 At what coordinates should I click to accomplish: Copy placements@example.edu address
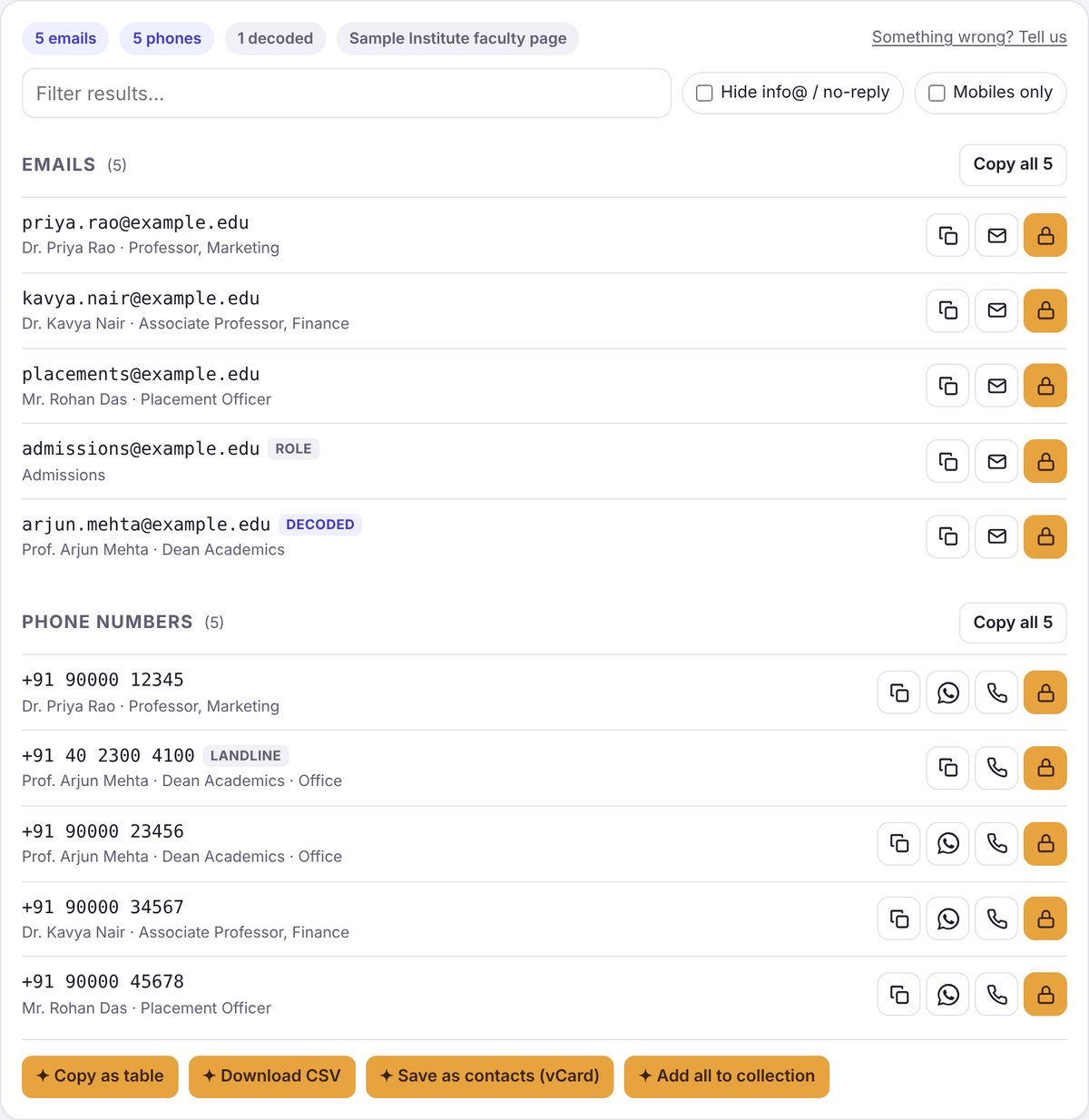click(x=948, y=386)
